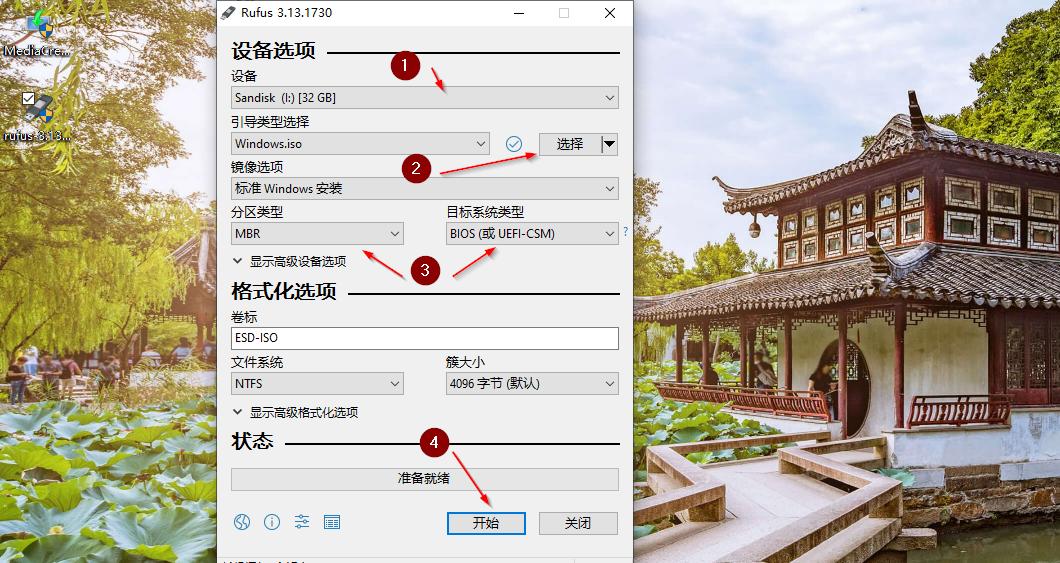Click the 镜像选项 label

257,167
